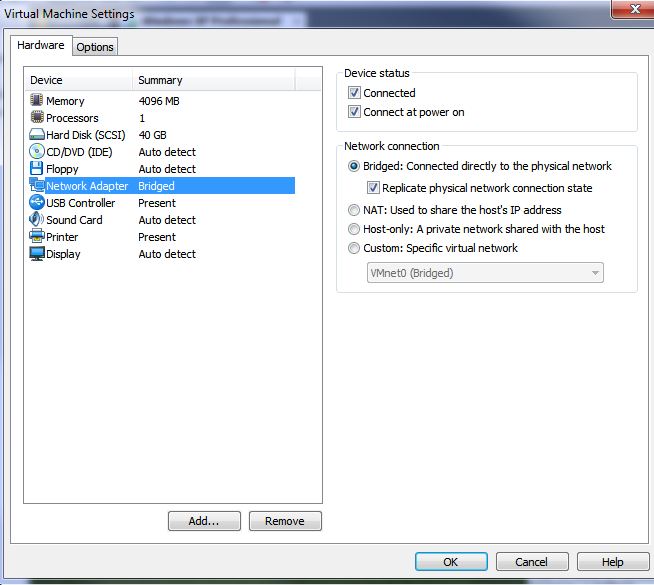
Task: Click Auto detect in Display row
Action: (167, 254)
